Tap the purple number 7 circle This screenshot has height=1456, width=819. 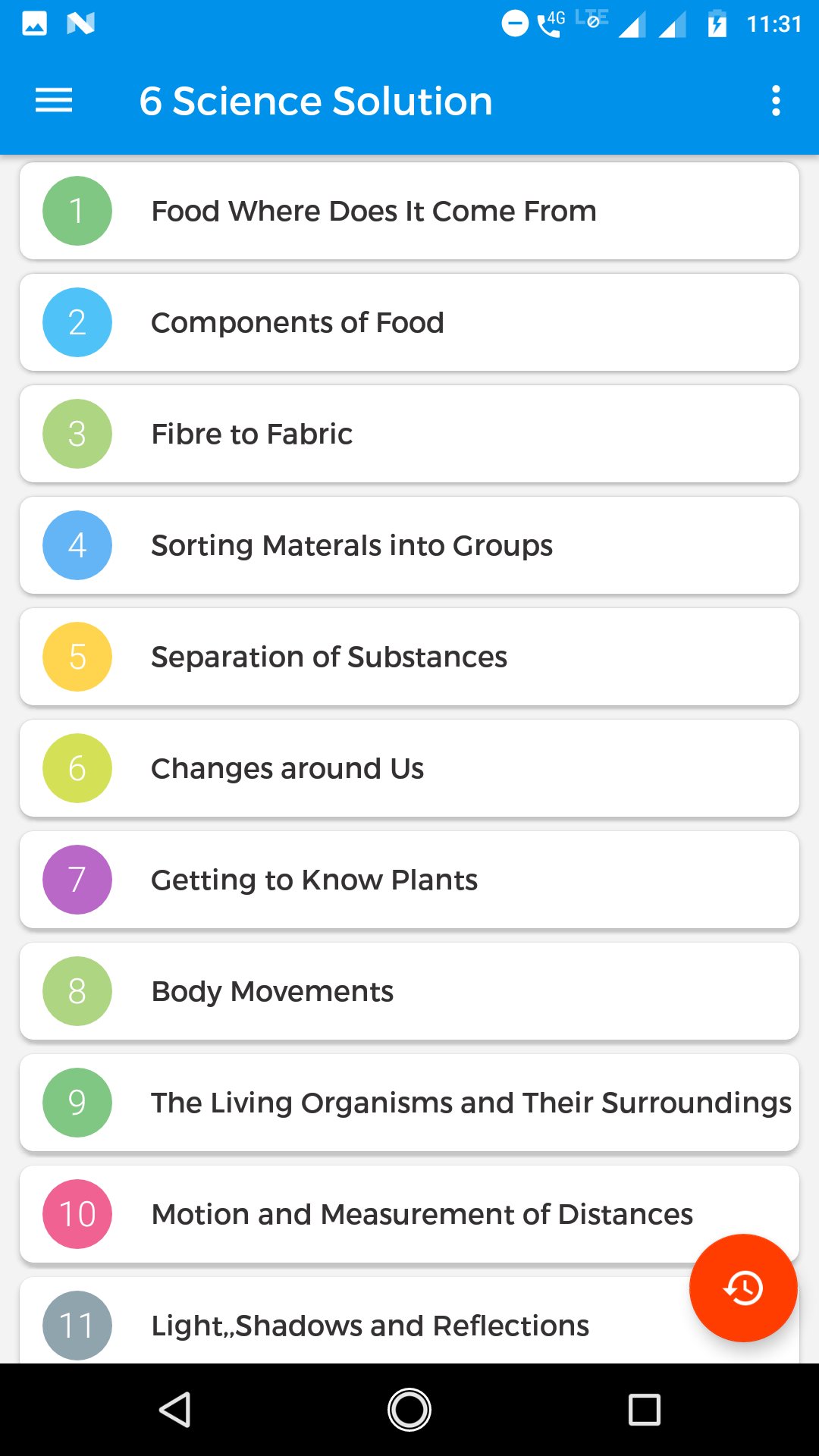coord(77,880)
